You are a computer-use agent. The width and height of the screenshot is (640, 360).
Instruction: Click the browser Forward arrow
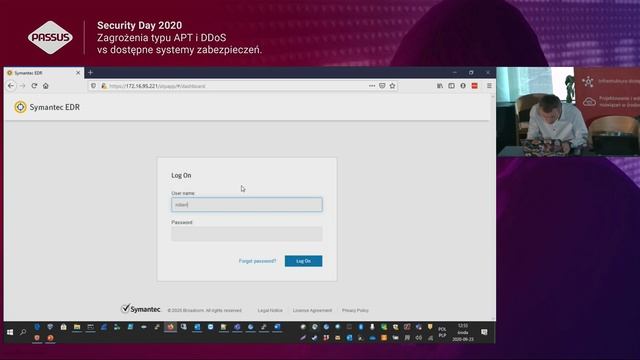click(x=22, y=86)
